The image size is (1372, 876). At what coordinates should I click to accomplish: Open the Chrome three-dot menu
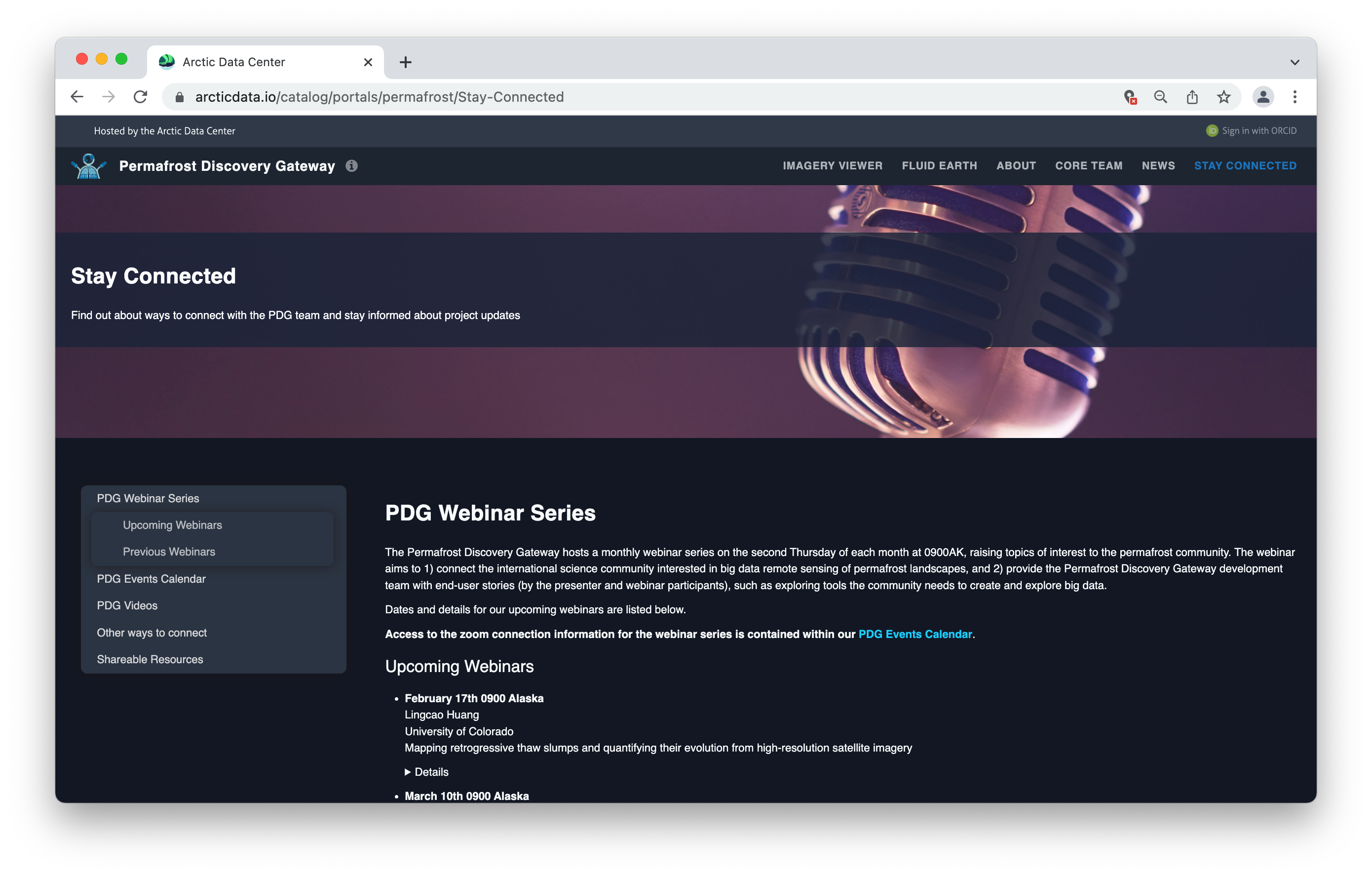pos(1295,97)
